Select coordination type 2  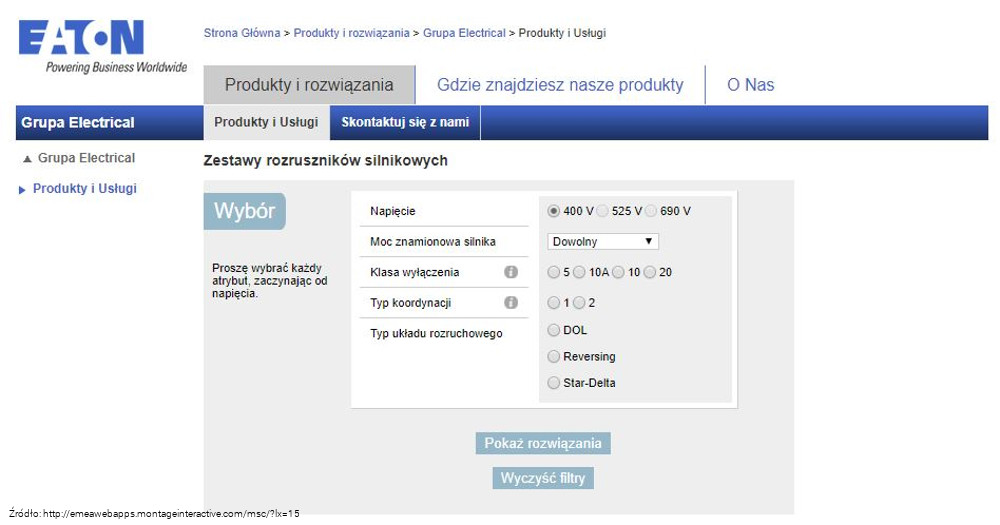579,303
